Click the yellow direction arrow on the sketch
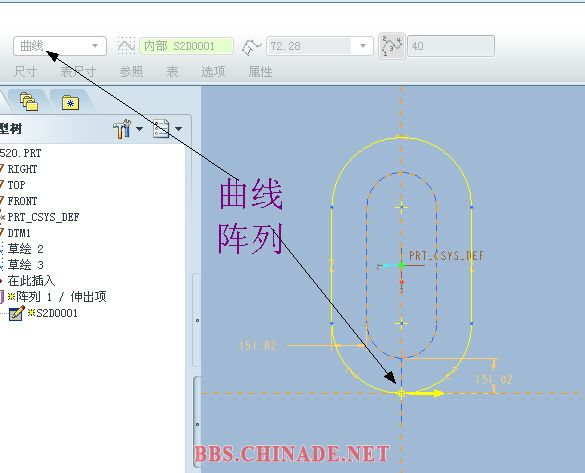Image resolution: width=585 pixels, height=473 pixels. (x=426, y=393)
